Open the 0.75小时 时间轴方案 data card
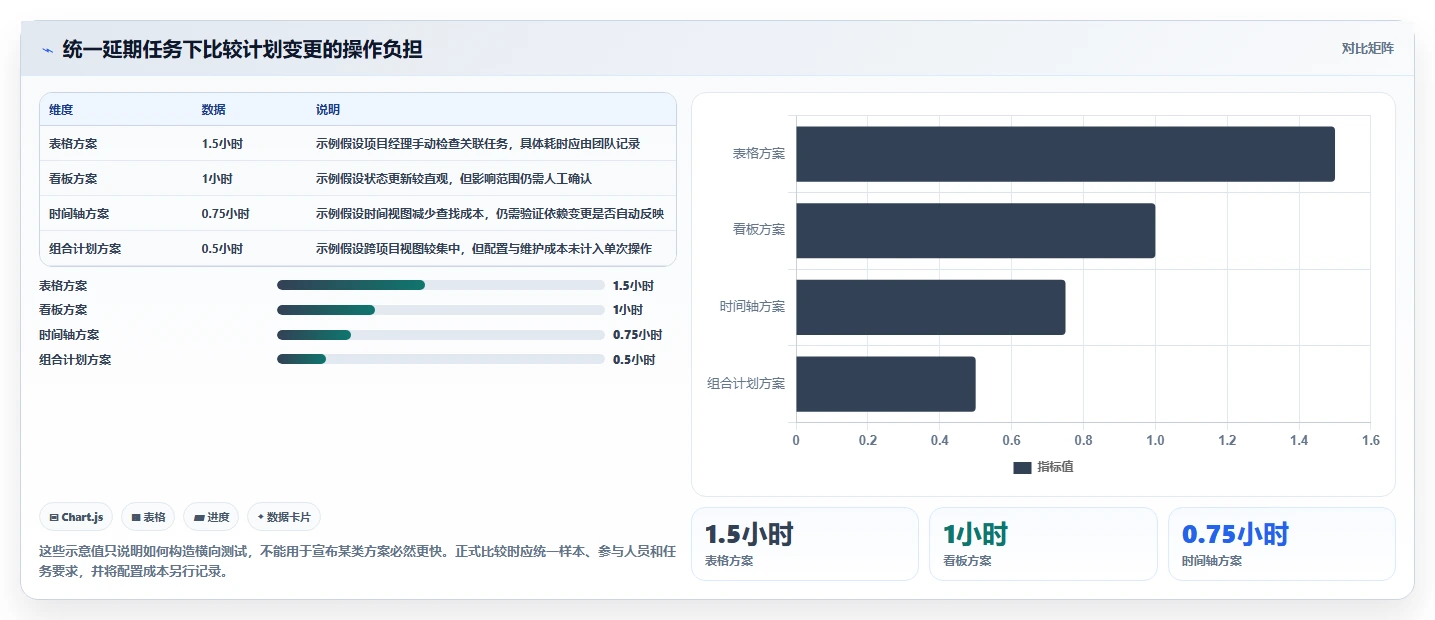The height and width of the screenshot is (620, 1435). pyautogui.click(x=1281, y=544)
